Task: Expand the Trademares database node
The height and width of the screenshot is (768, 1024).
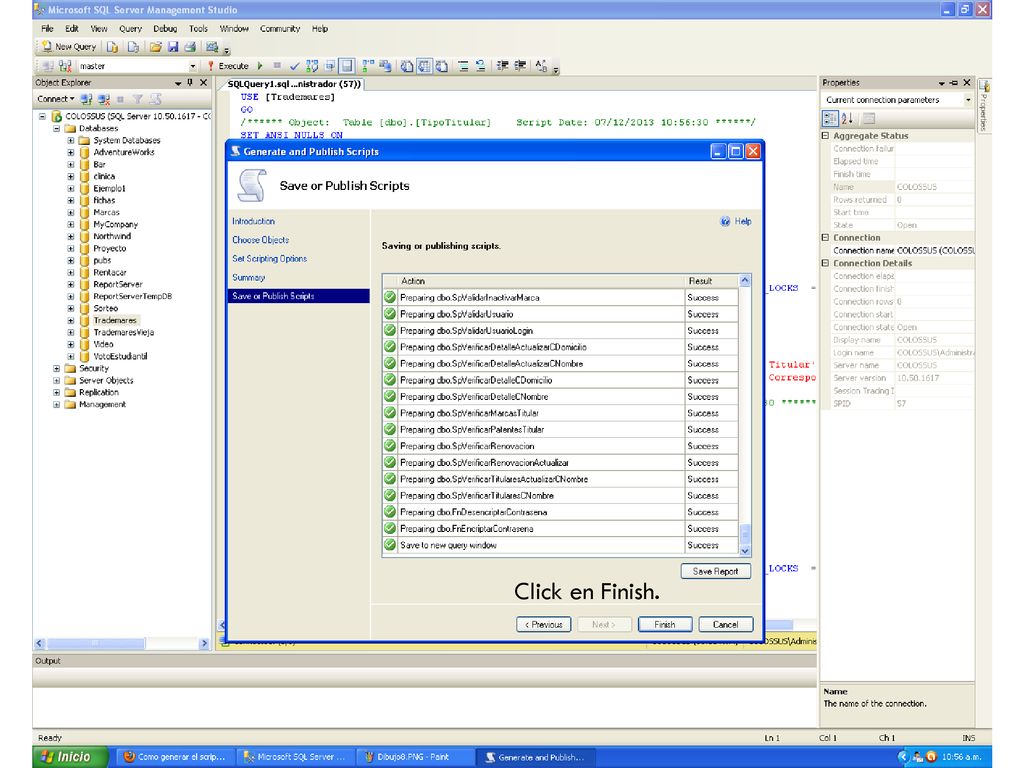Action: (71, 321)
